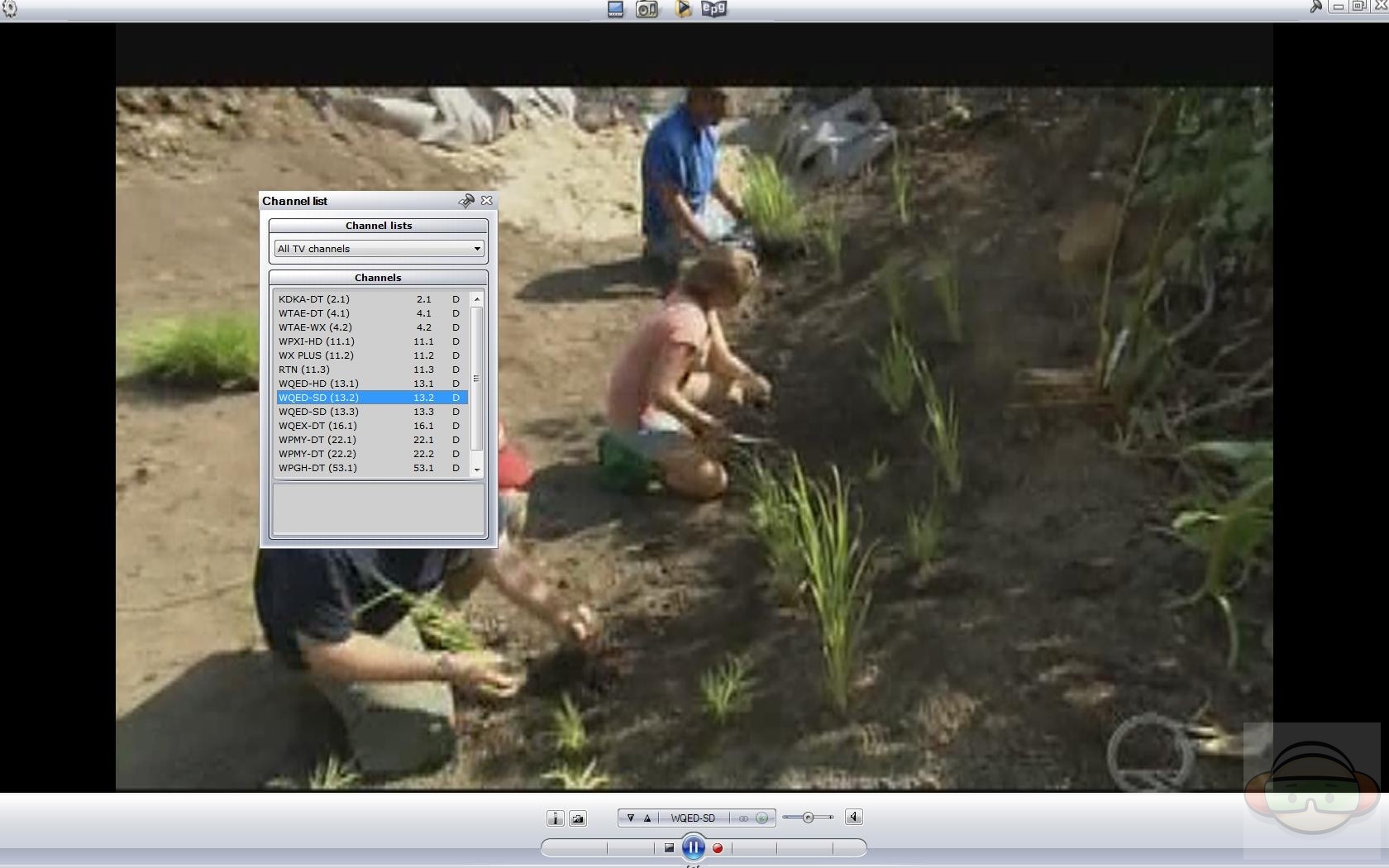Mute audio with the speaker button
The width and height of the screenshot is (1389, 868).
point(853,818)
